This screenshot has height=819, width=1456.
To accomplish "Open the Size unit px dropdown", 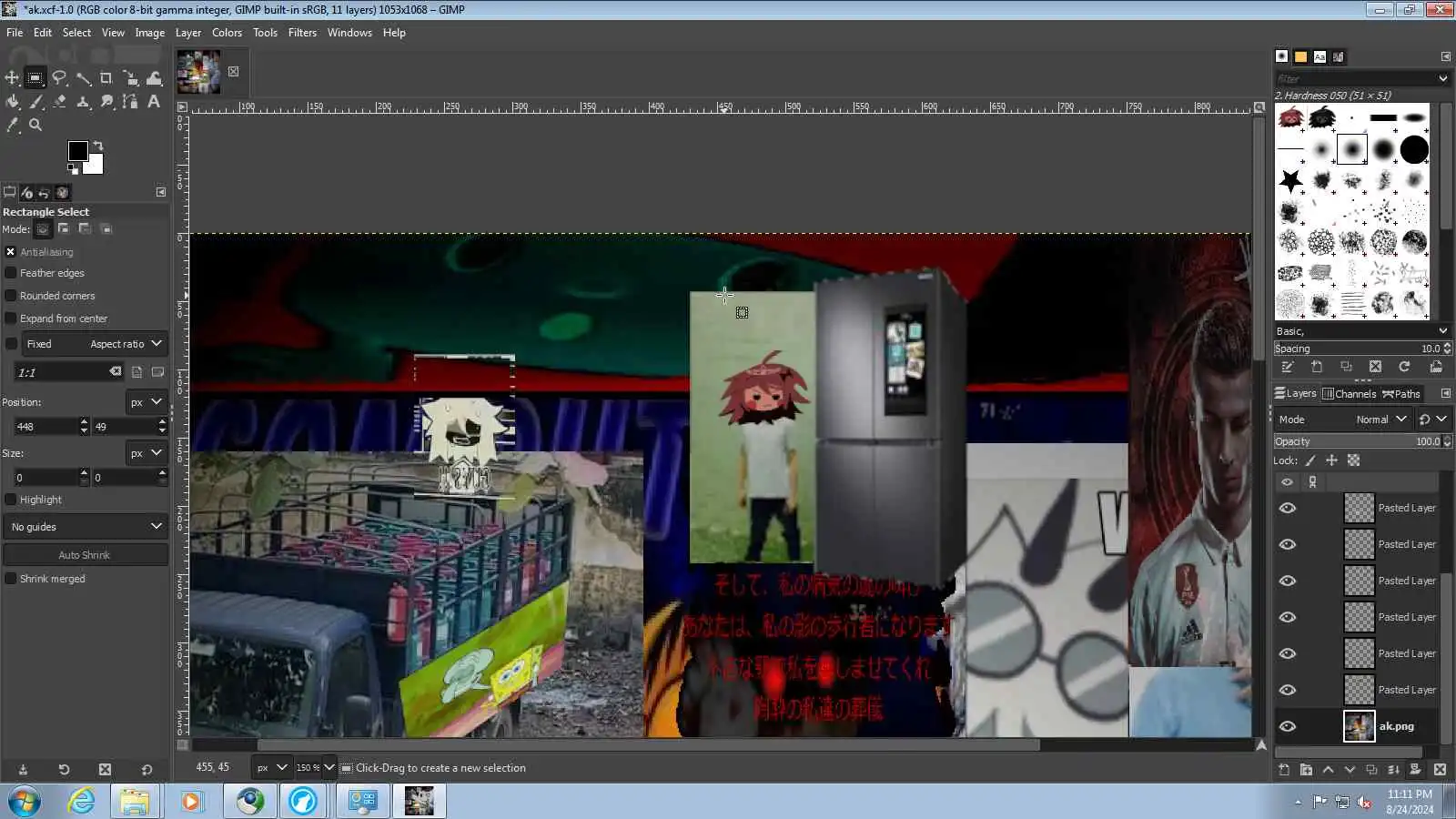I will point(146,452).
